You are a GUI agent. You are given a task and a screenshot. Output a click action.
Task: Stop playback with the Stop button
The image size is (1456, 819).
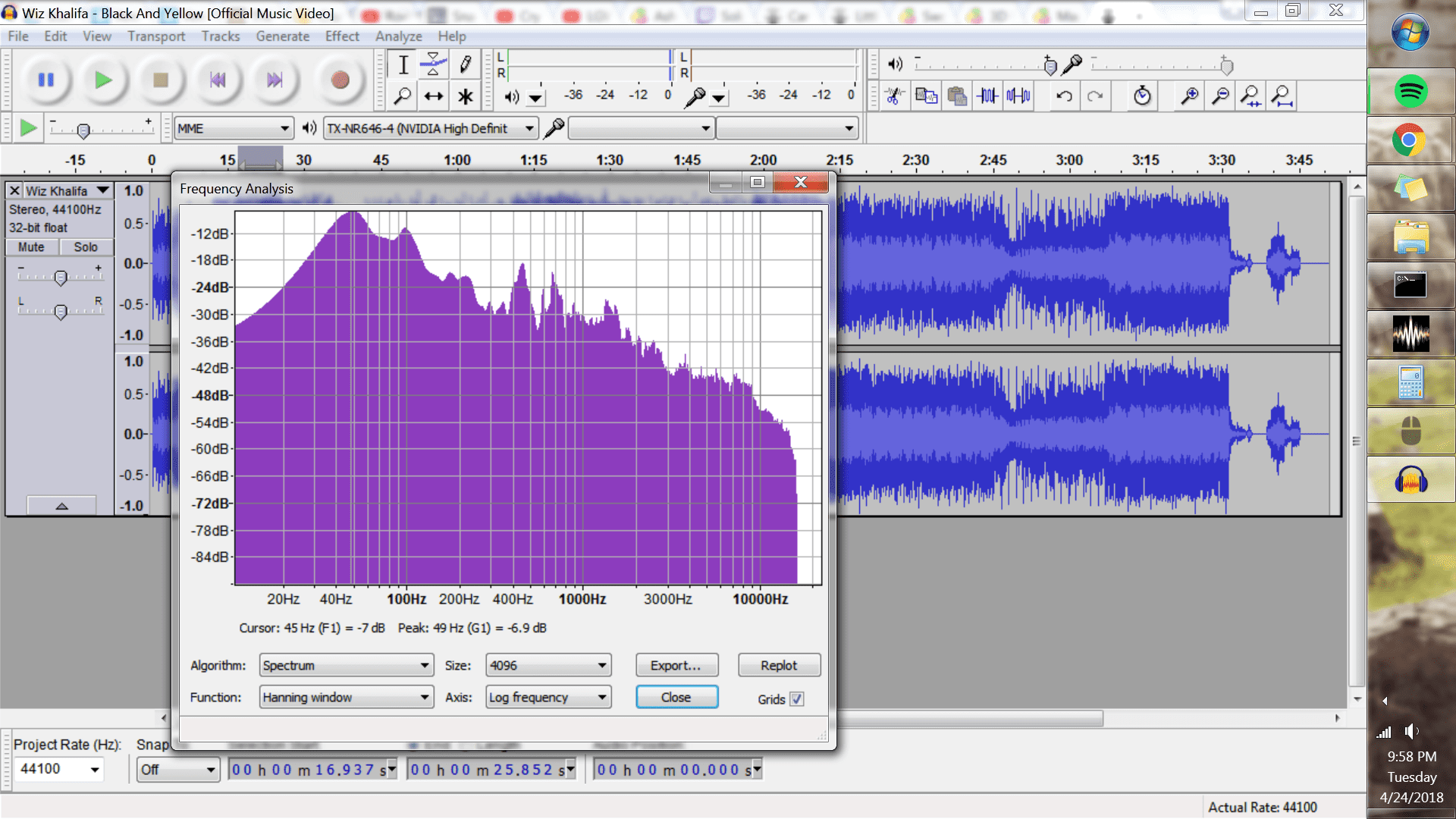[160, 80]
